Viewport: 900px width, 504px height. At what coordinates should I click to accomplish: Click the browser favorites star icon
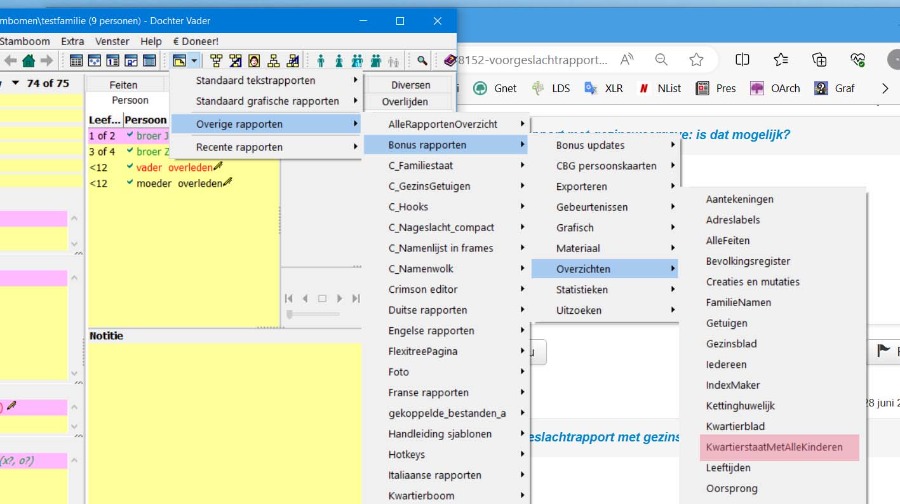coord(696,59)
